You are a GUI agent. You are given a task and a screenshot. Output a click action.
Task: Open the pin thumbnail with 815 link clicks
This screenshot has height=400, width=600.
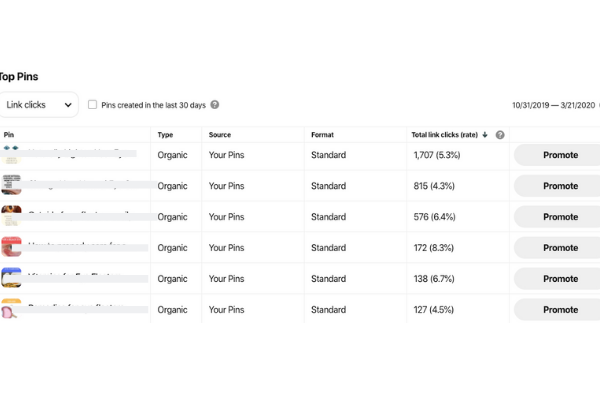pos(12,185)
